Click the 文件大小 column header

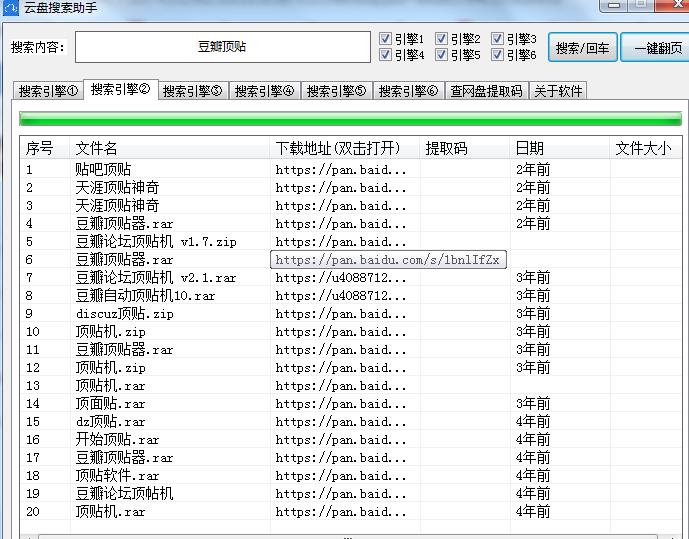644,148
